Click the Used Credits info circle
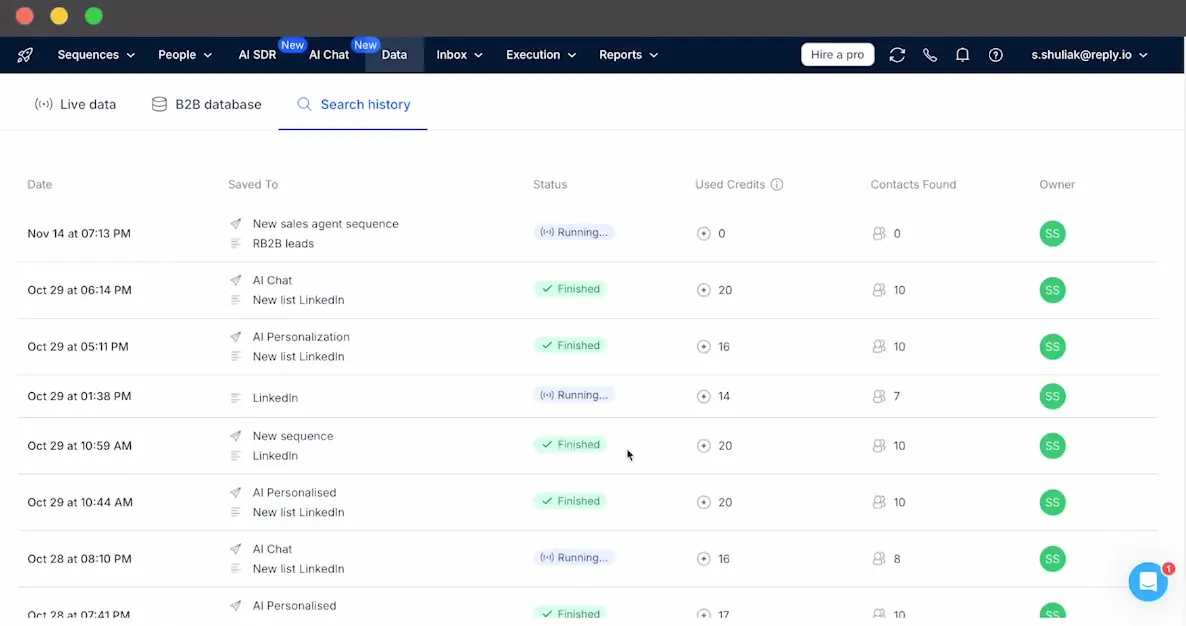Viewport: 1186px width, 626px height. (x=779, y=184)
